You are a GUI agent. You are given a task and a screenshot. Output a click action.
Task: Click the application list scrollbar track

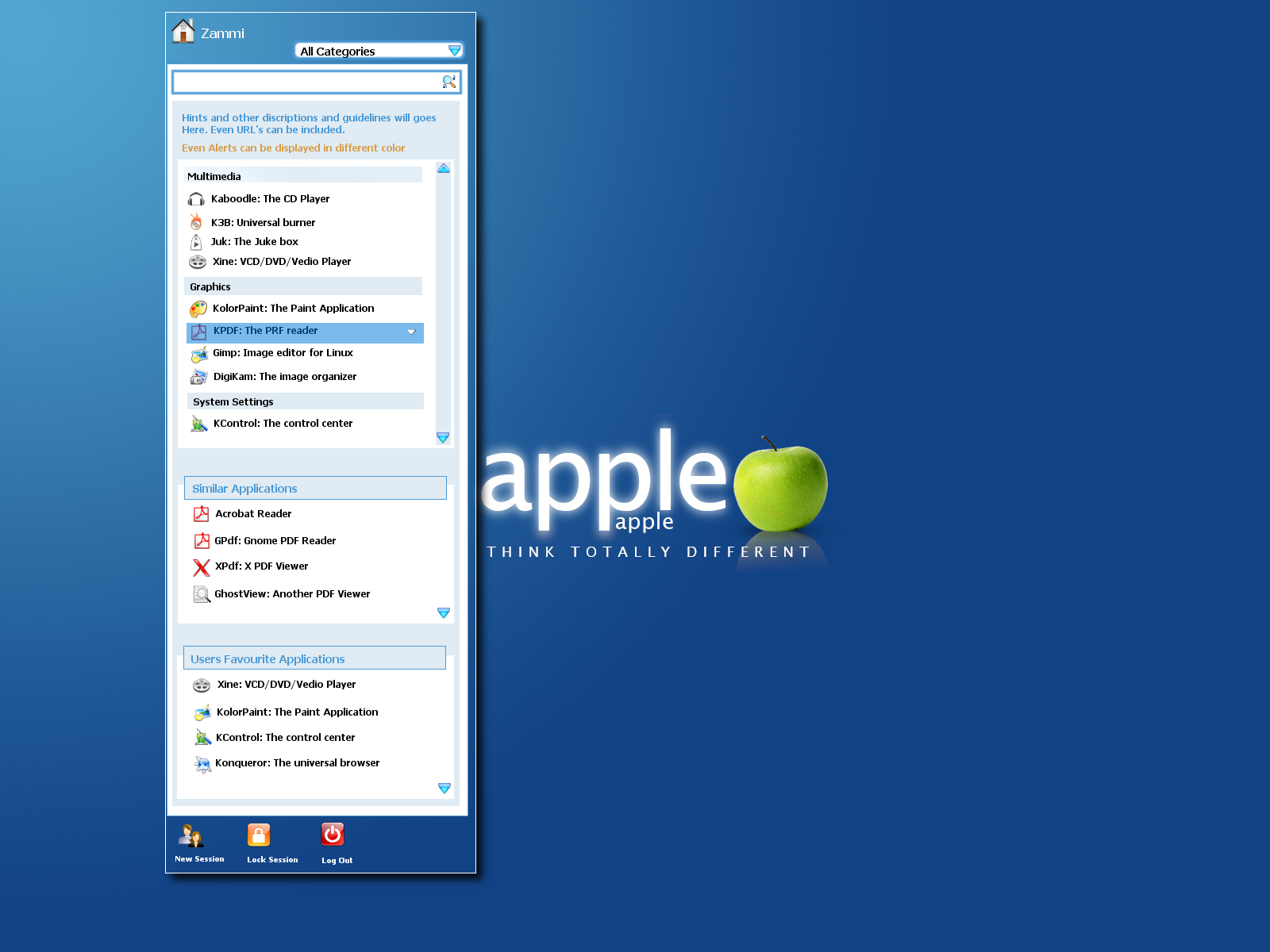(x=443, y=302)
